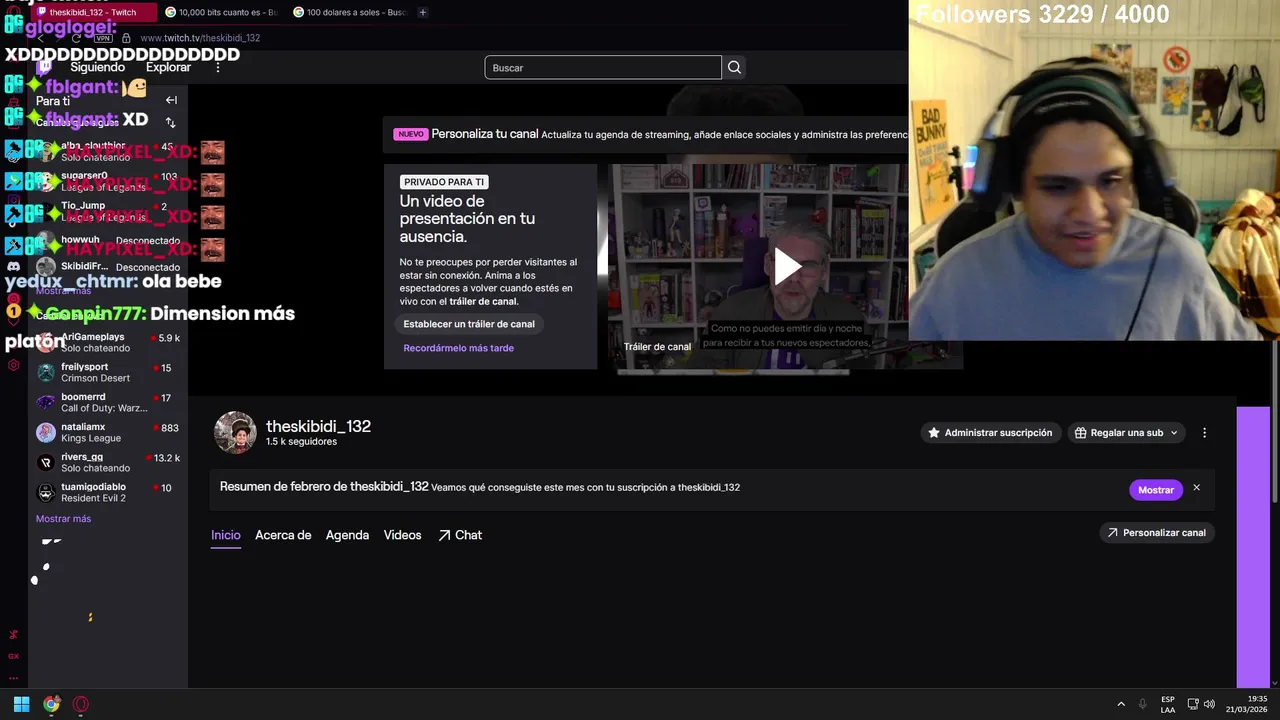Play the channel trailer video
This screenshot has height=720, width=1280.
click(786, 266)
